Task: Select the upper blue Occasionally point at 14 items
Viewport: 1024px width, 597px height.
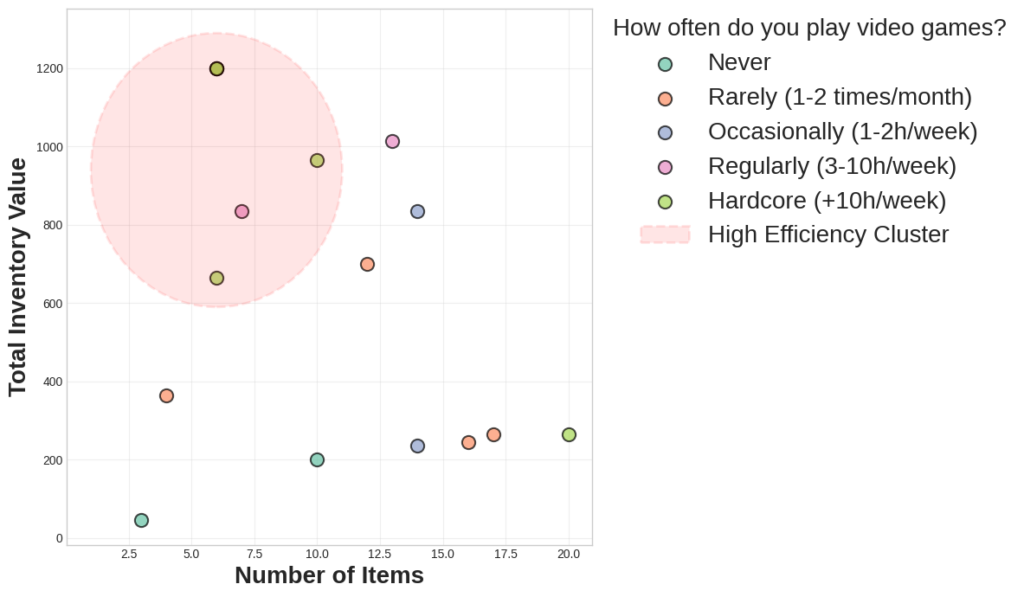Action: pos(418,212)
